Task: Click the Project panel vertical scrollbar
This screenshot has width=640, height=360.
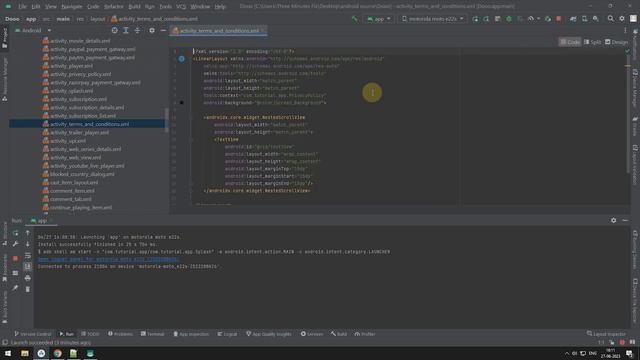Action: (x=166, y=120)
